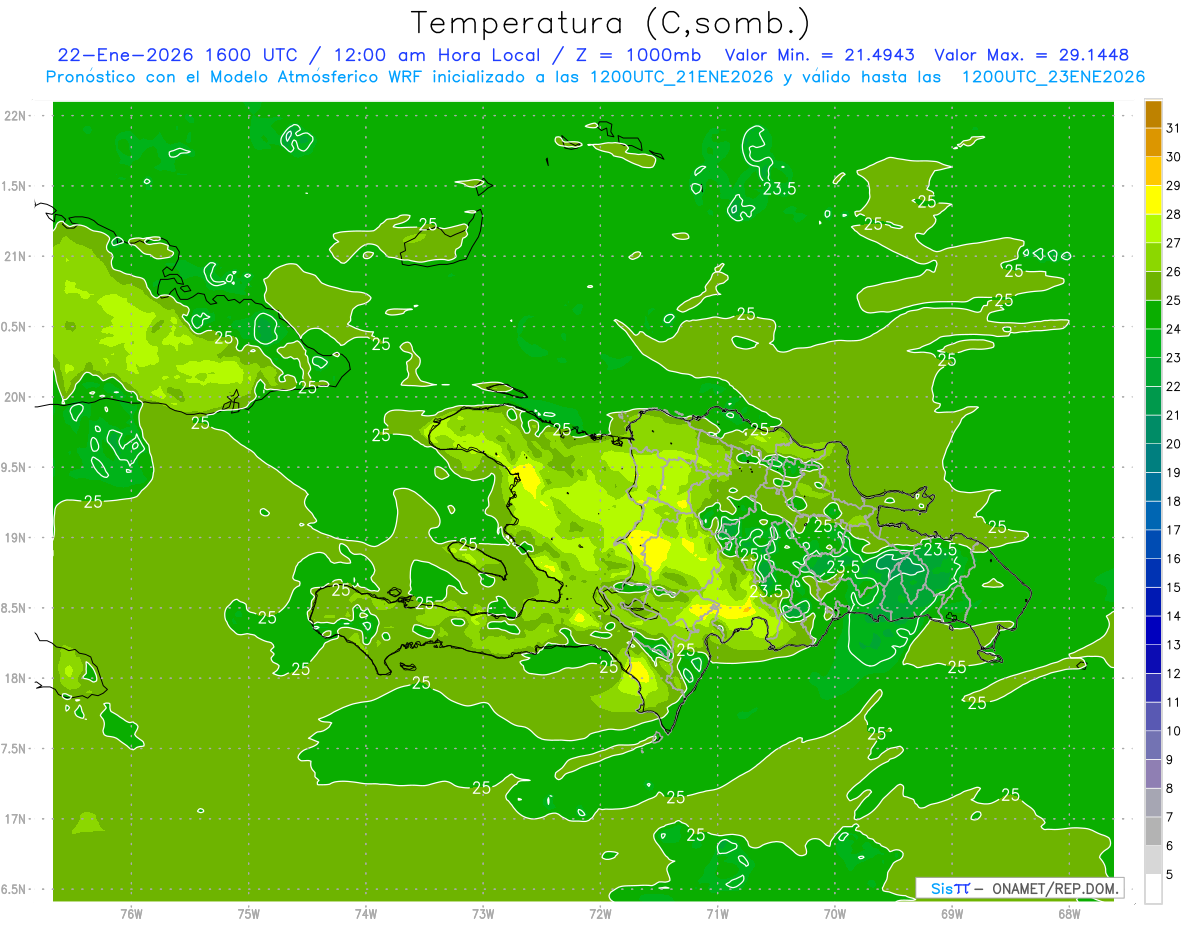Select the "Valor Max. = 29.1448" text
Image resolution: width=1200 pixels, height=927 pixels.
(1031, 55)
